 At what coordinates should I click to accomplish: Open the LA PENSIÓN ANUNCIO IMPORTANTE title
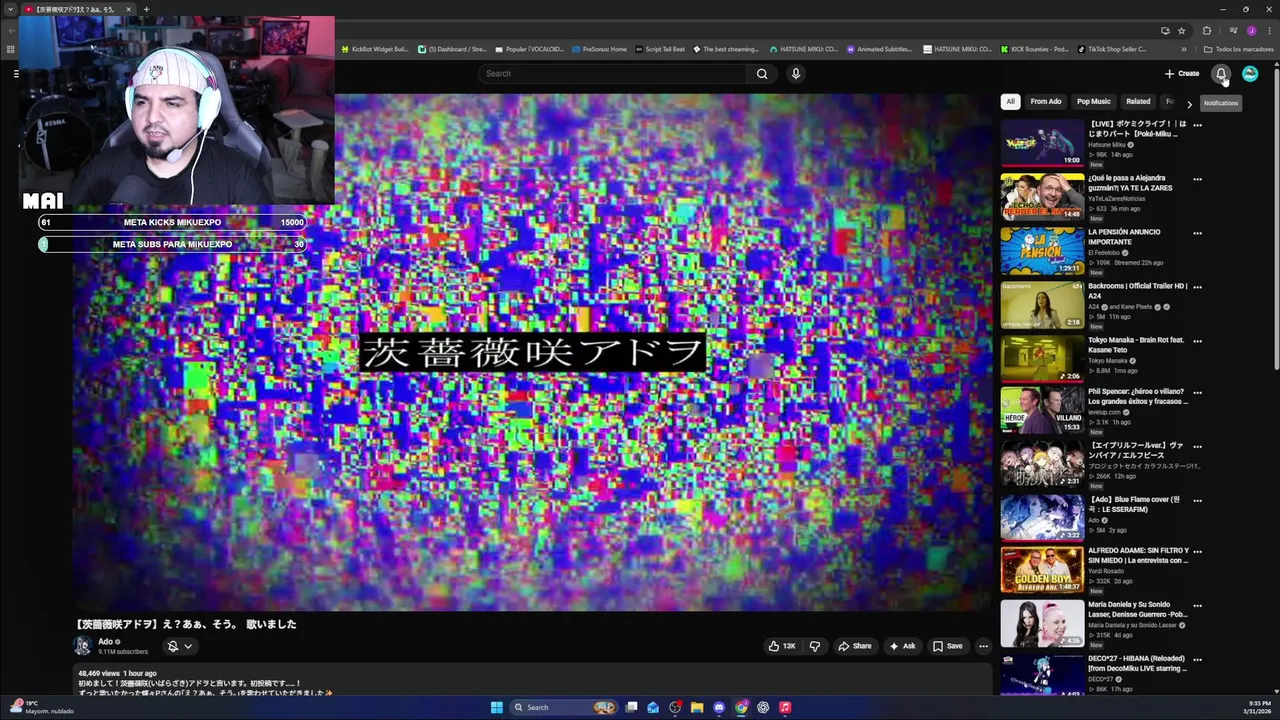pos(1124,237)
